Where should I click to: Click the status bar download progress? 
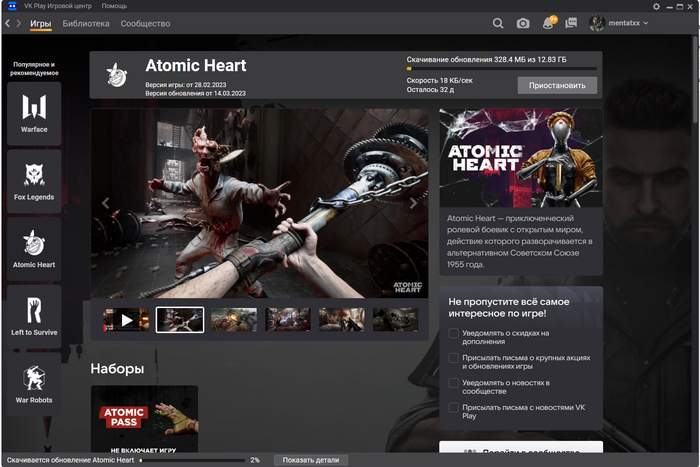192,460
